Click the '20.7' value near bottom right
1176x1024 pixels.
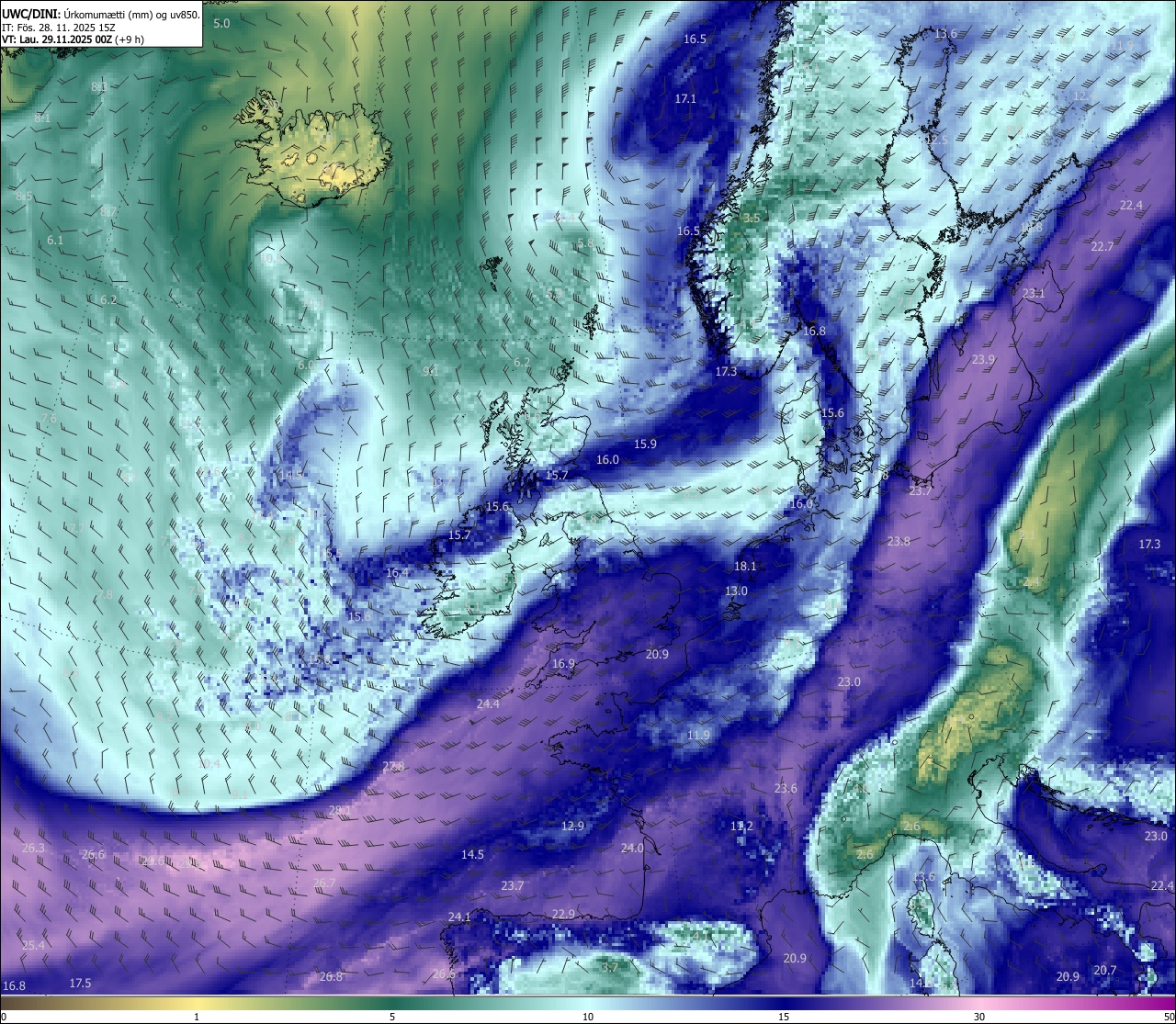pyautogui.click(x=1105, y=970)
